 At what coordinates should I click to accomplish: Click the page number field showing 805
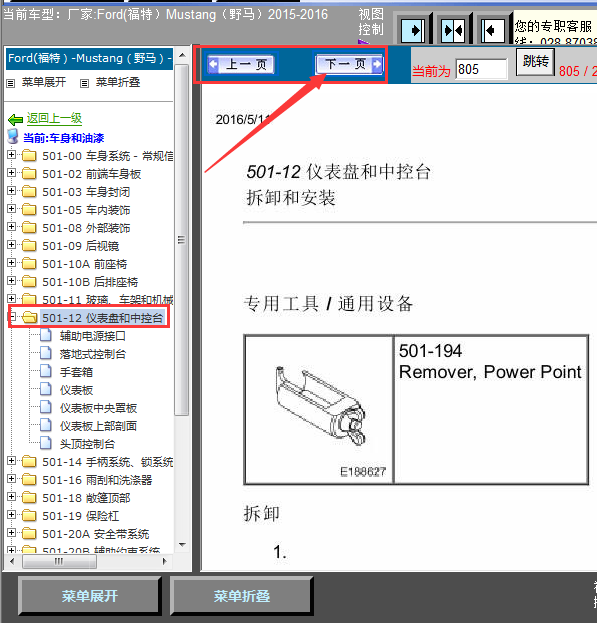(481, 70)
